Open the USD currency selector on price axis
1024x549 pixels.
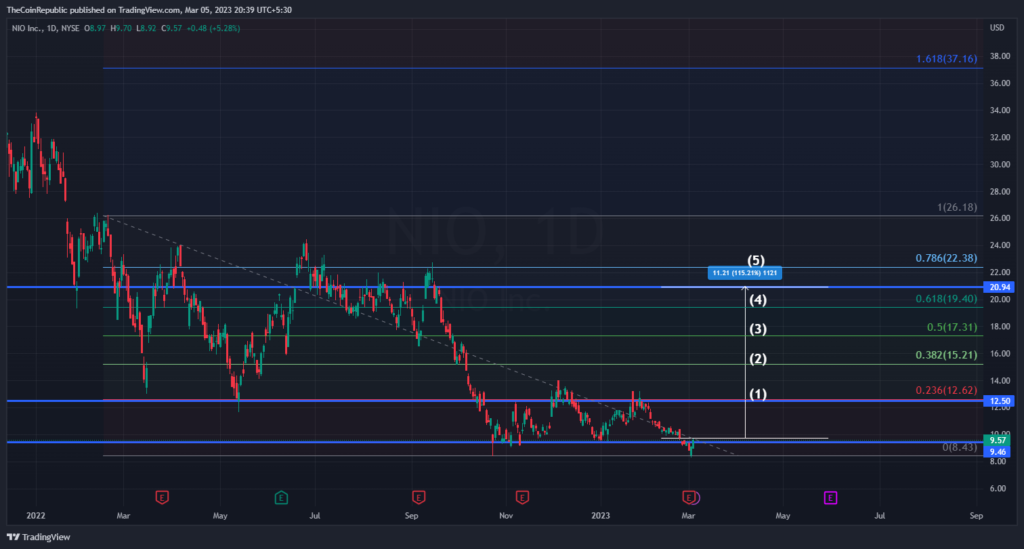click(997, 27)
